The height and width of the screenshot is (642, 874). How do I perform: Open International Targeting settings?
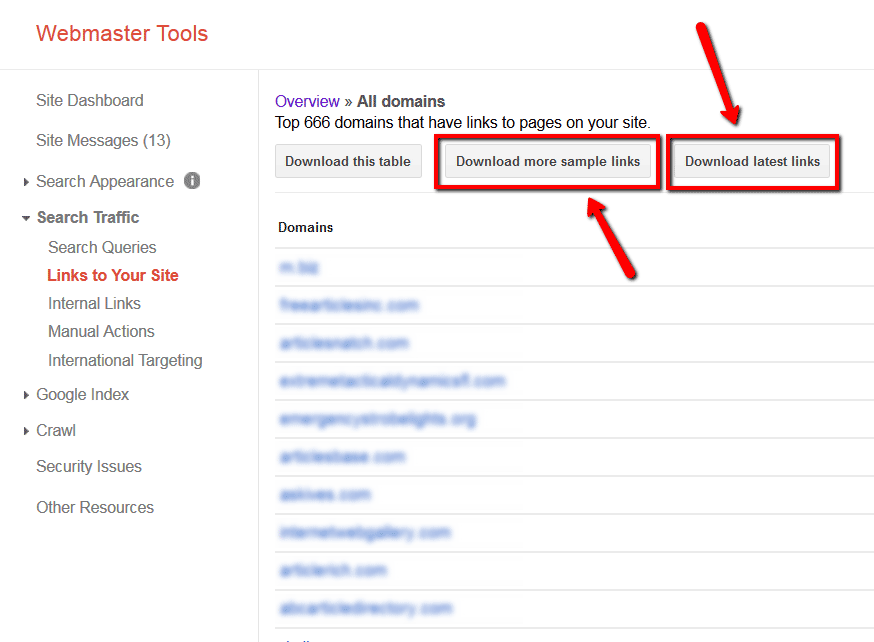click(x=125, y=360)
